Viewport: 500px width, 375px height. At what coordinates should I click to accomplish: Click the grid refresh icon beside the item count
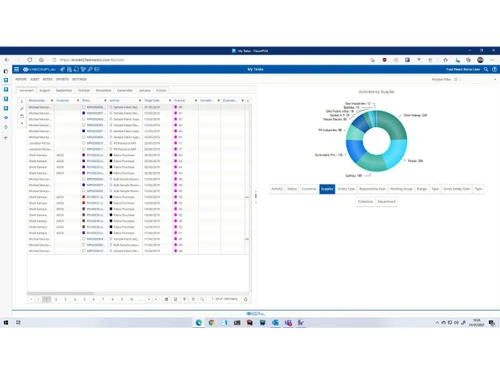point(246,299)
